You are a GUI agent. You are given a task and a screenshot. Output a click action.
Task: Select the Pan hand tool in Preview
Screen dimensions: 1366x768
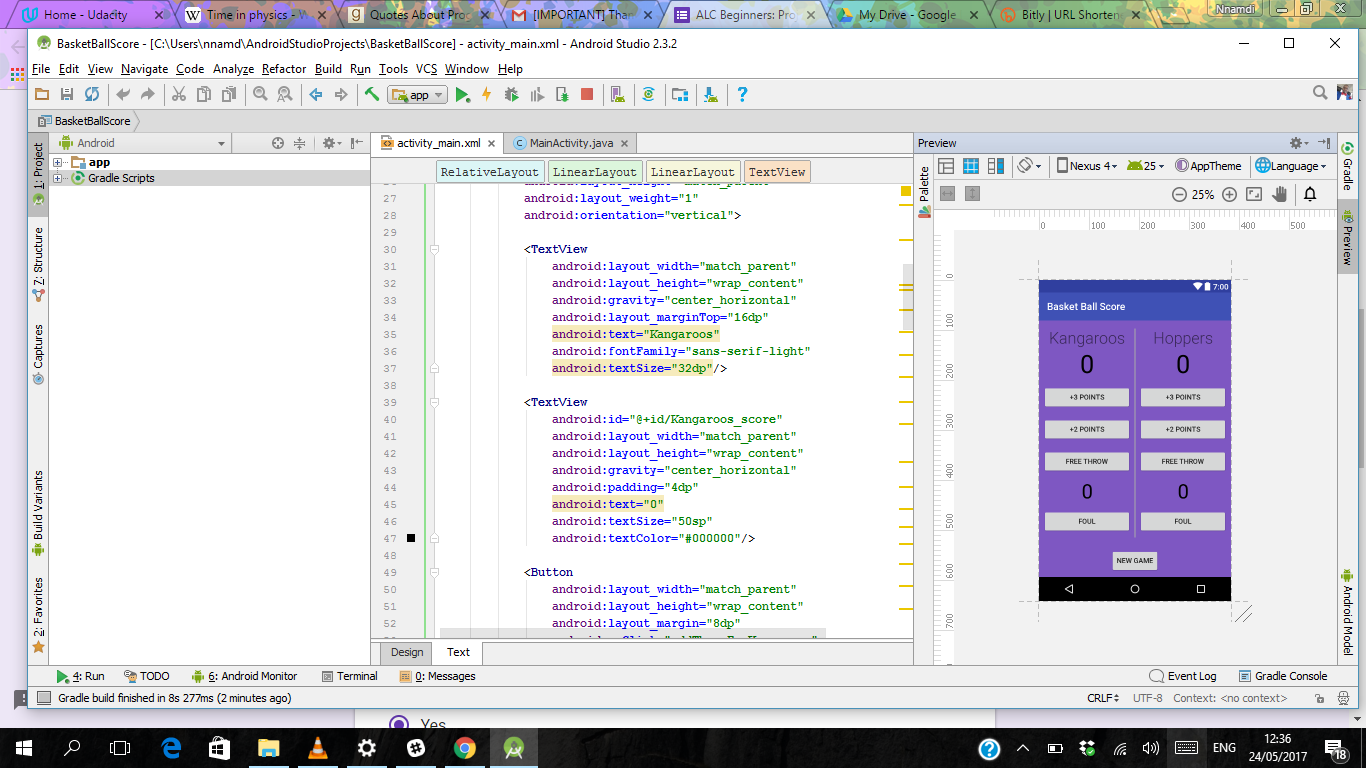point(1279,195)
